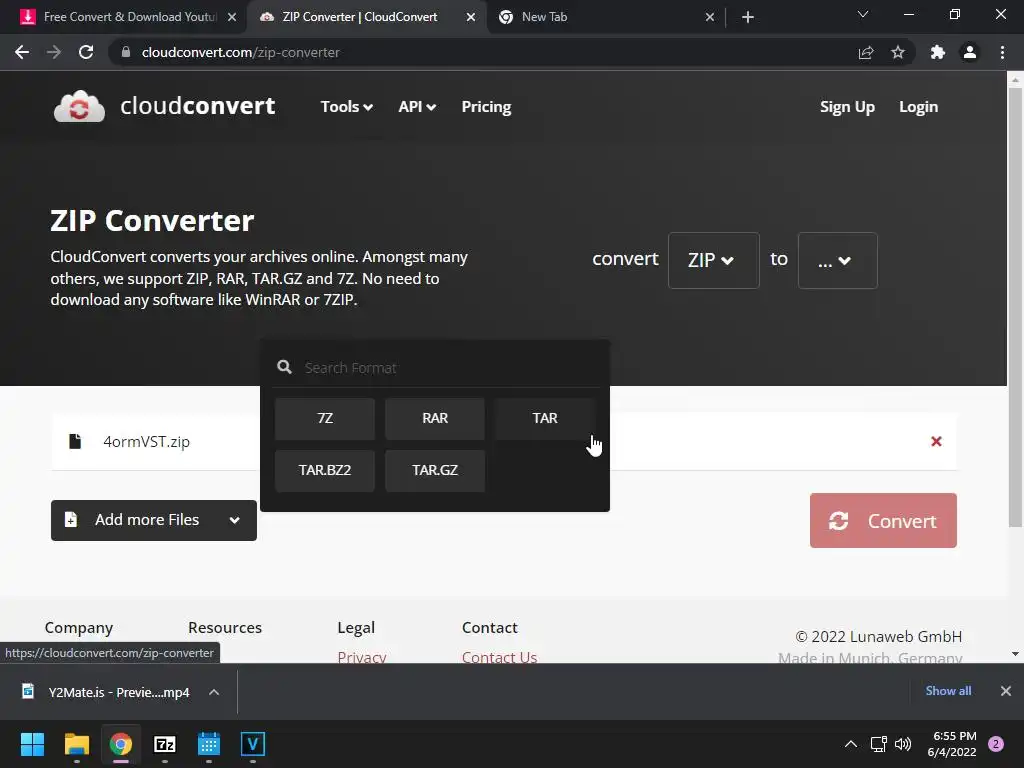Open the Windows Start button
The width and height of the screenshot is (1024, 768).
tap(32, 744)
